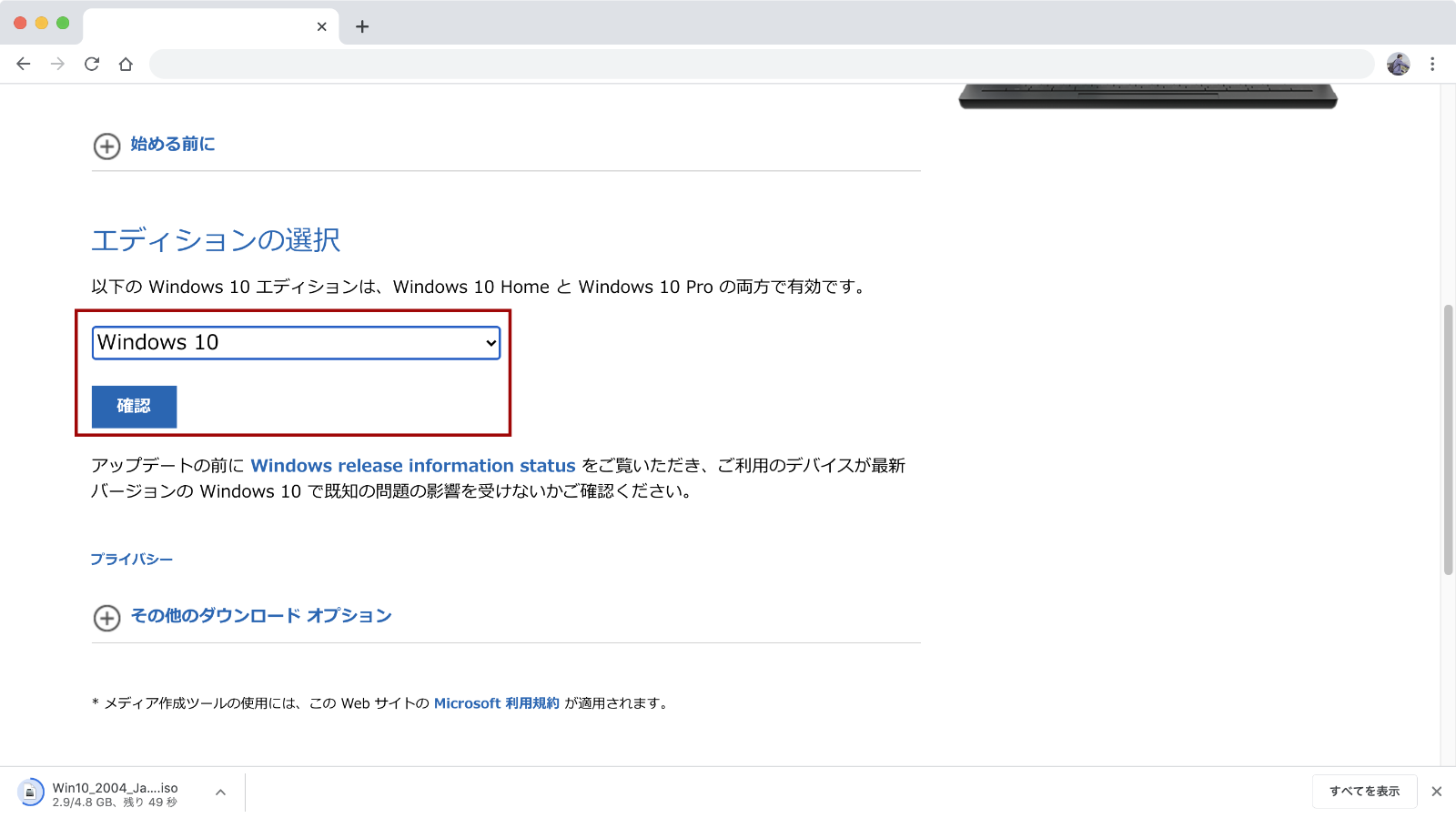Click the macOS yellow minimize window button
The image size is (1456, 818).
(x=42, y=23)
